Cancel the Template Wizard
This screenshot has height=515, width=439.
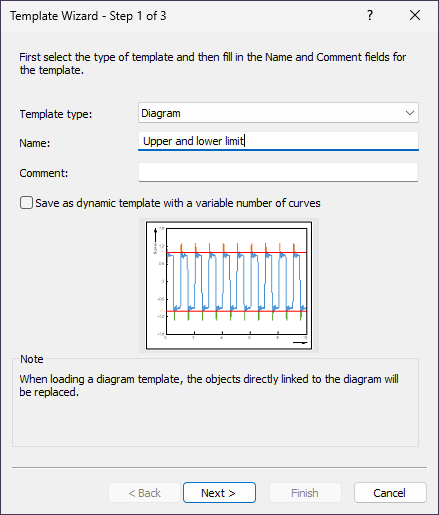click(390, 492)
